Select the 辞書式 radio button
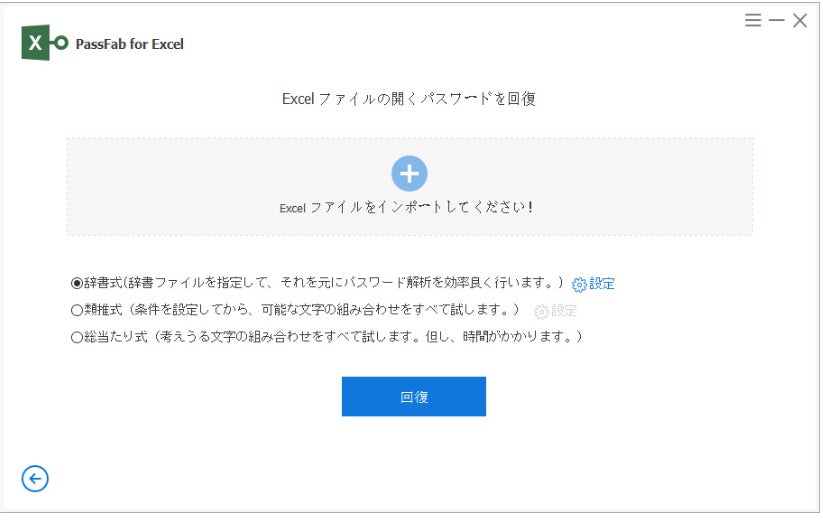The width and height of the screenshot is (823, 523). [77, 284]
